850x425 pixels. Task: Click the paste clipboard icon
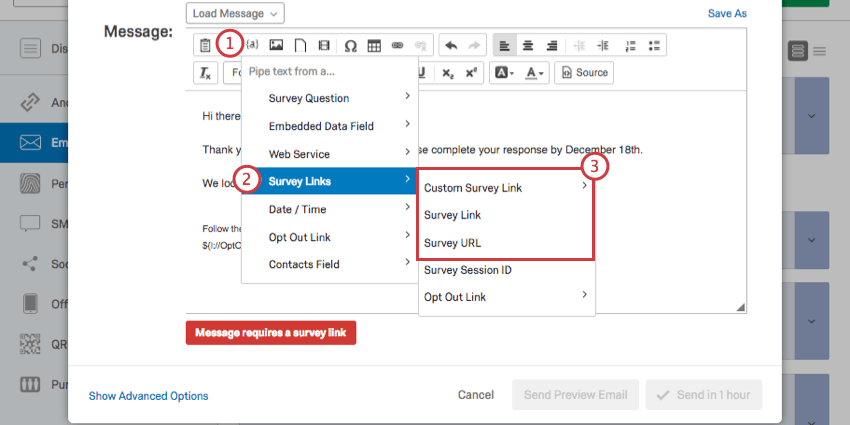pyautogui.click(x=205, y=46)
